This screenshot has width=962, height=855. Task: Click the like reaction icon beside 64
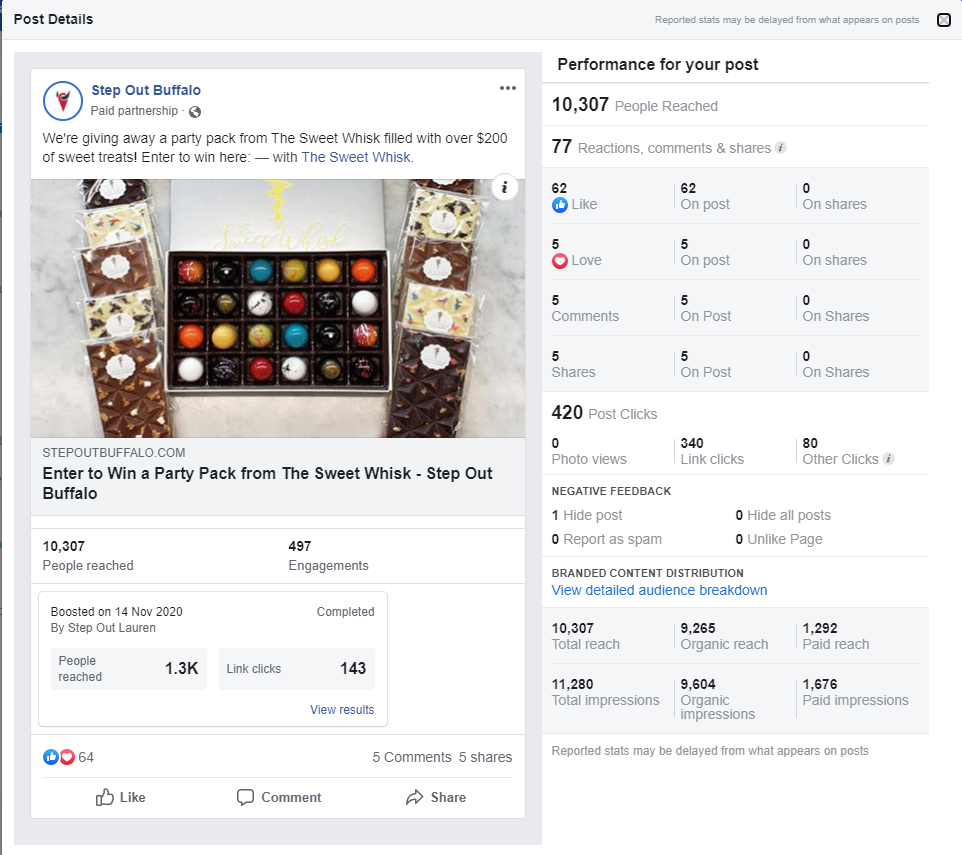(50, 757)
